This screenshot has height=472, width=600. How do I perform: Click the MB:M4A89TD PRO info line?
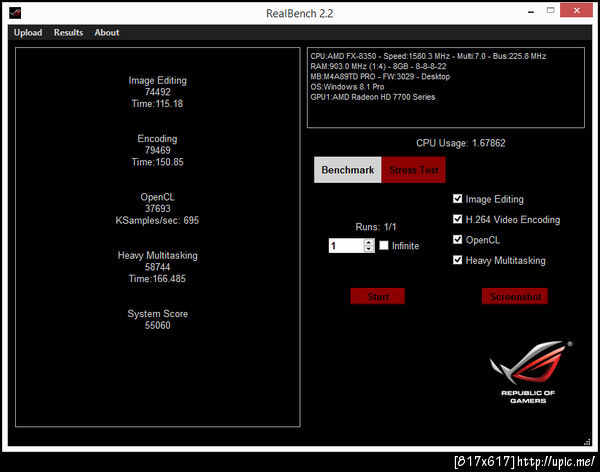pos(380,77)
